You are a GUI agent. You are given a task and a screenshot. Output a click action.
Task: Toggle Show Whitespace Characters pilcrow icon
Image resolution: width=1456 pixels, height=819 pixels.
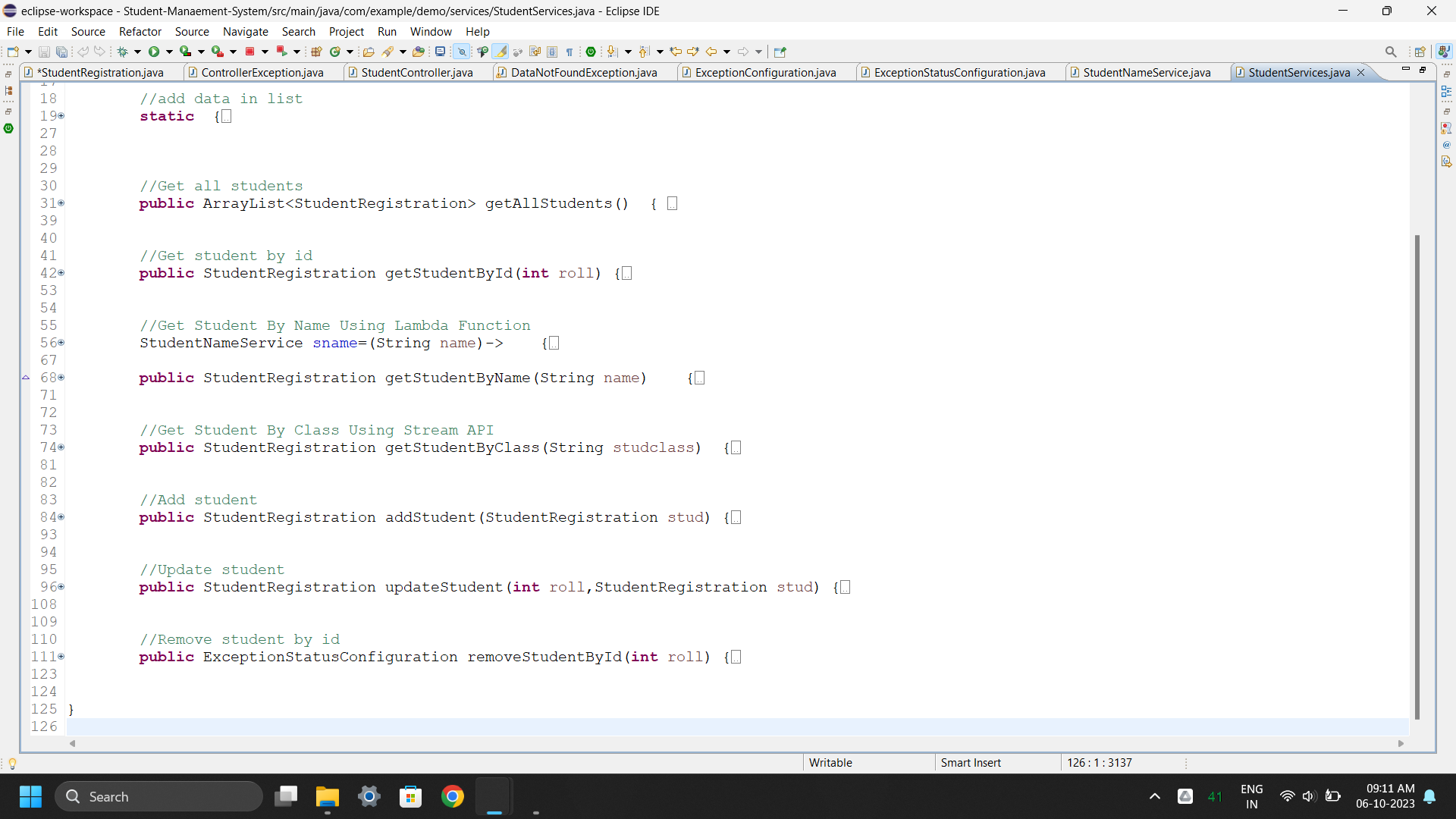(x=570, y=52)
